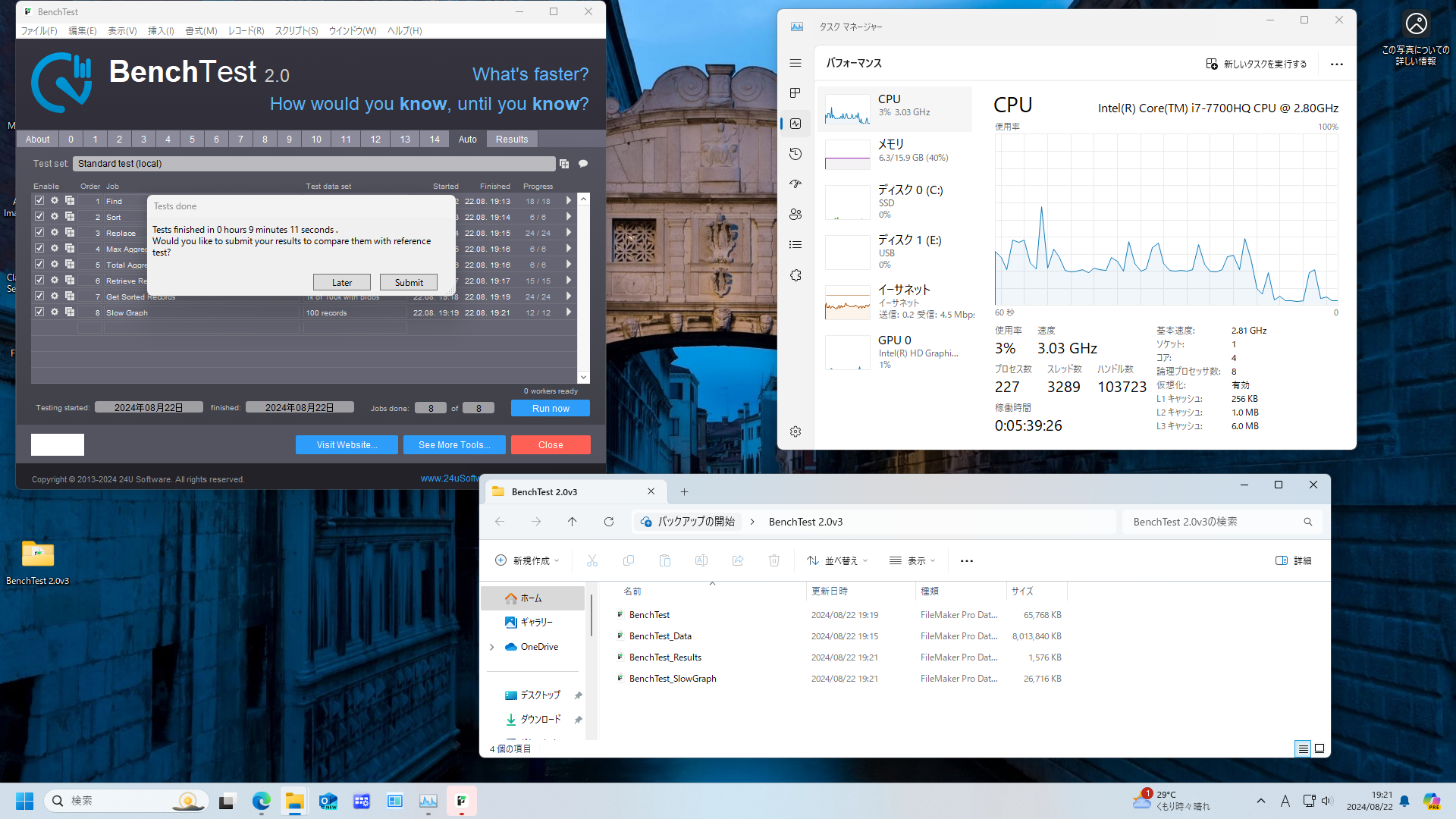Uncheck Enable box for Find job

(39, 201)
